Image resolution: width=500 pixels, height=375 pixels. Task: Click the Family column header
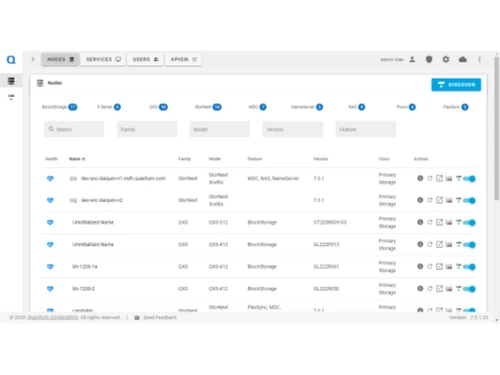[x=184, y=159]
